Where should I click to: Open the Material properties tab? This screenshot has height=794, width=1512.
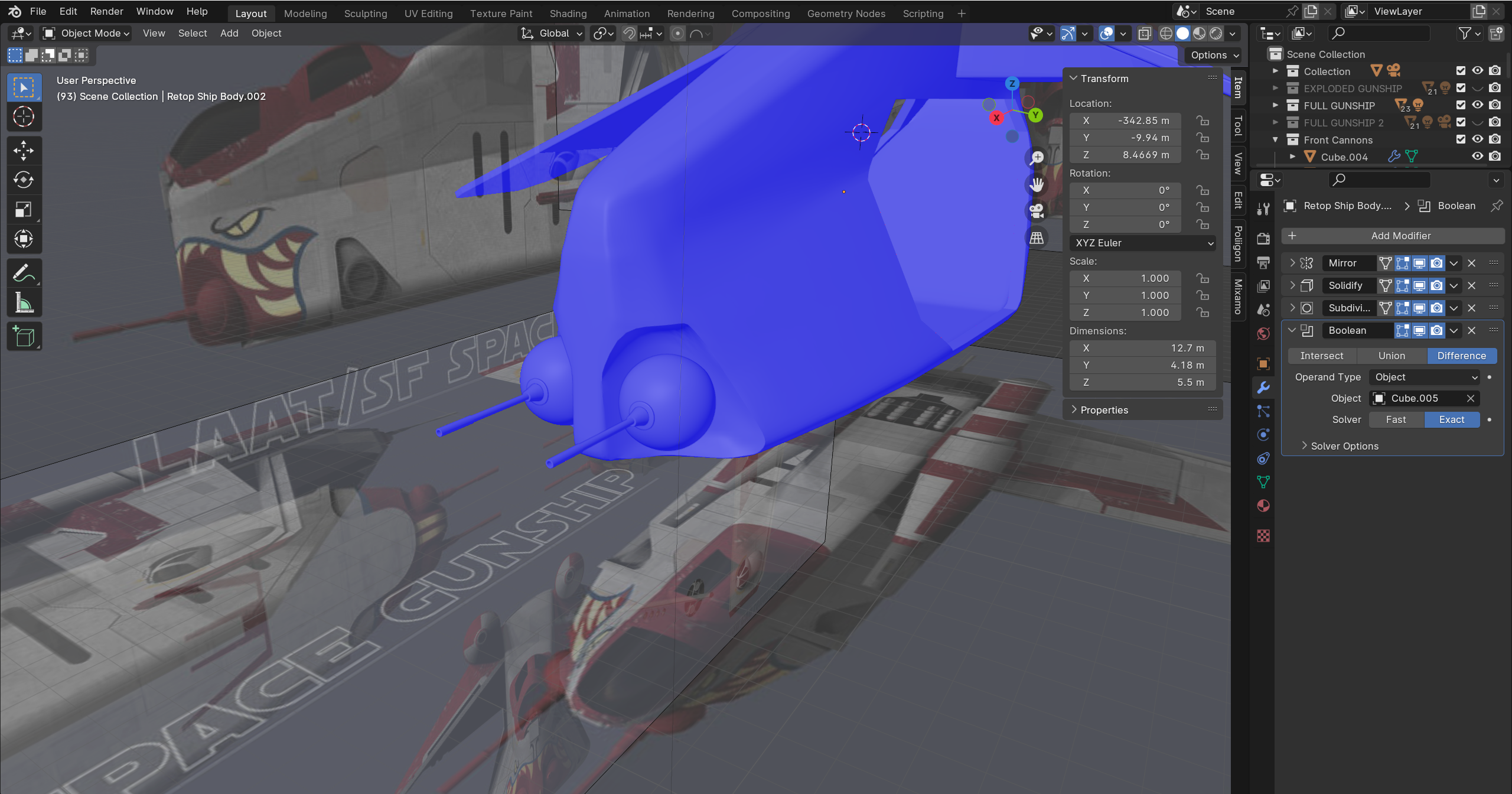coord(1263,506)
